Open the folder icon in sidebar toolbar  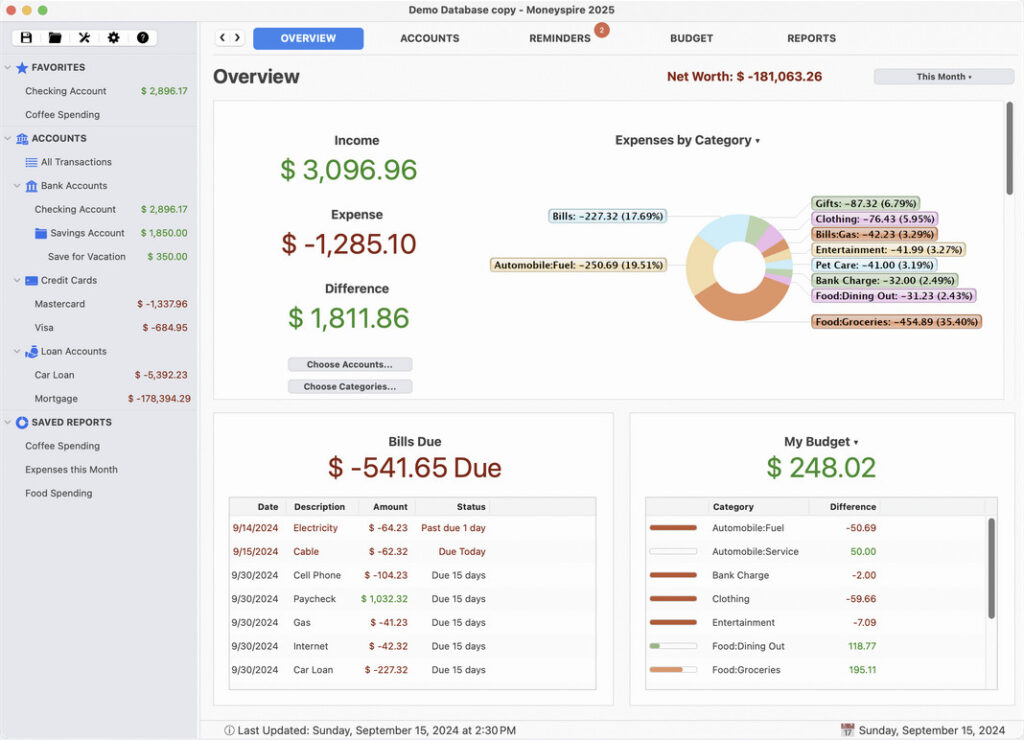point(55,38)
